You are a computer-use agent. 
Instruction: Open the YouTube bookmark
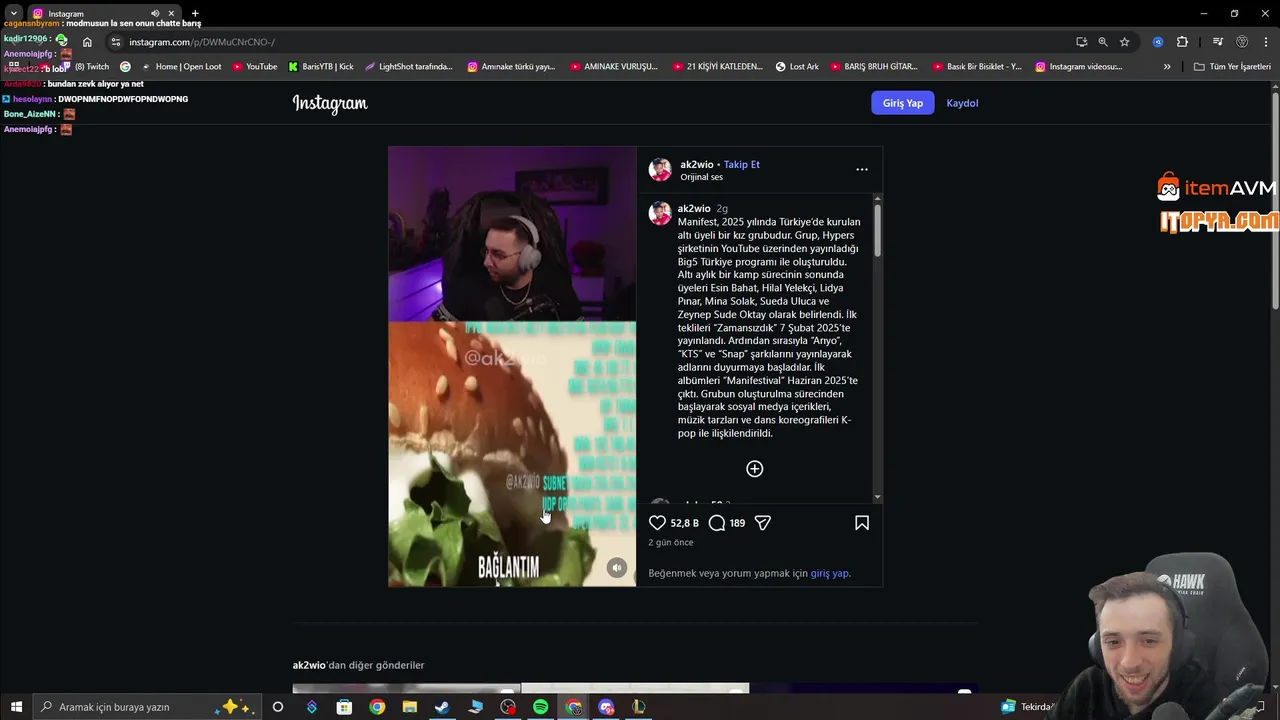pyautogui.click(x=255, y=67)
